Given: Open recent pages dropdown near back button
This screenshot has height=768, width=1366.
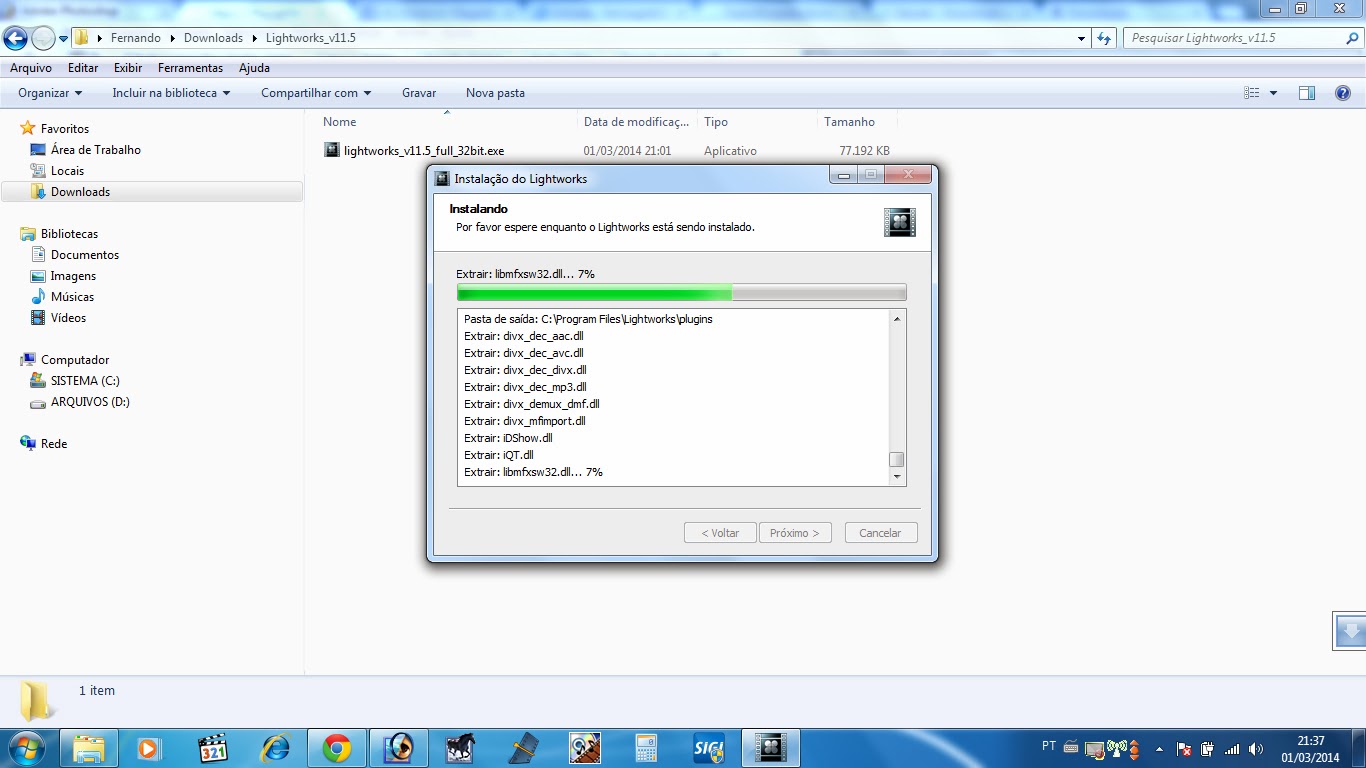Looking at the screenshot, I should [64, 38].
